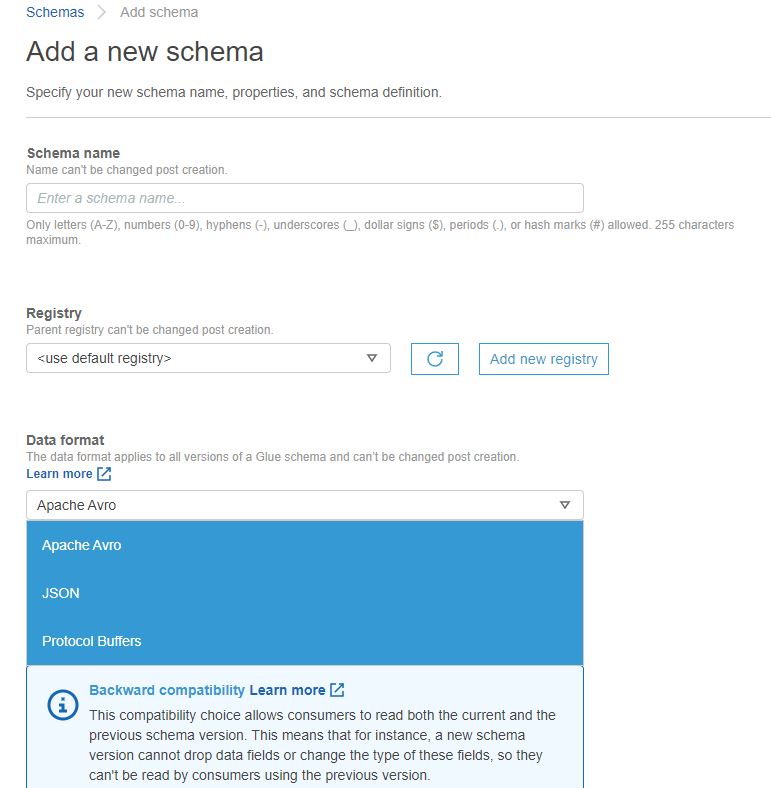771x788 pixels.
Task: Click the Schema name field label
Action: pos(73,153)
